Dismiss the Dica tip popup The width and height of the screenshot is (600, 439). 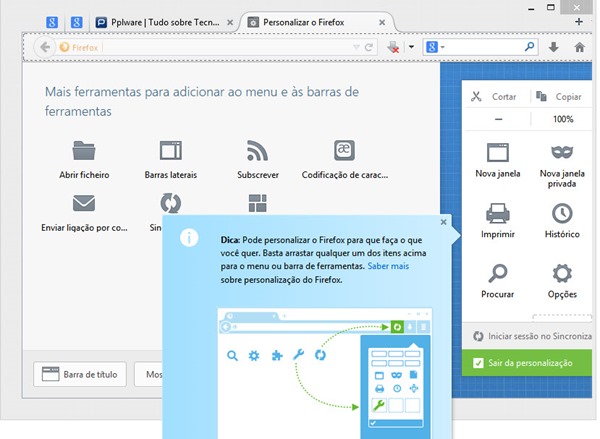point(443,222)
